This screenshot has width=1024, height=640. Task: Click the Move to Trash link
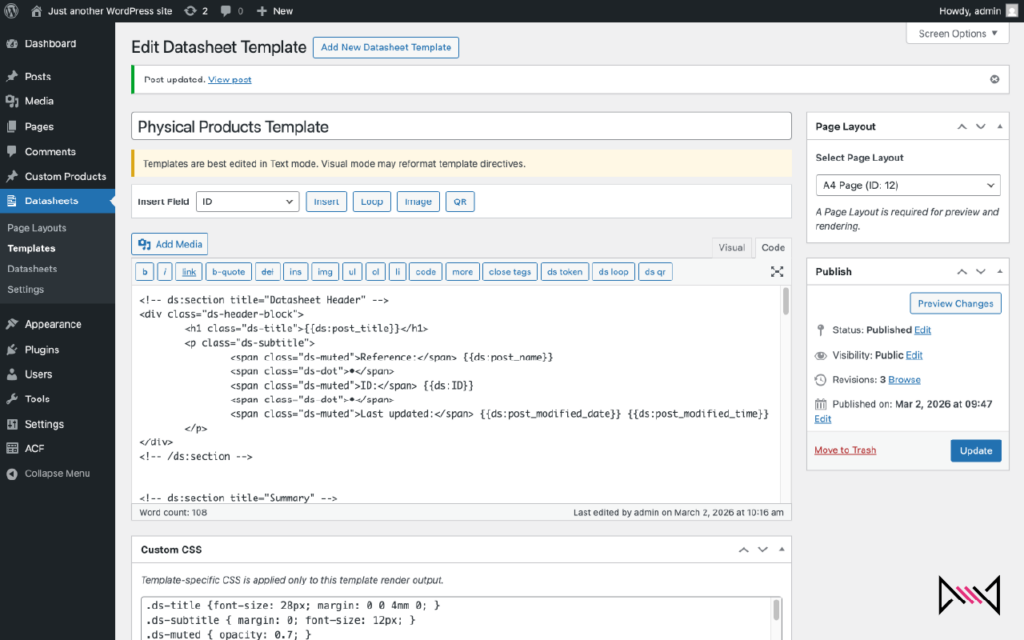pyautogui.click(x=845, y=450)
